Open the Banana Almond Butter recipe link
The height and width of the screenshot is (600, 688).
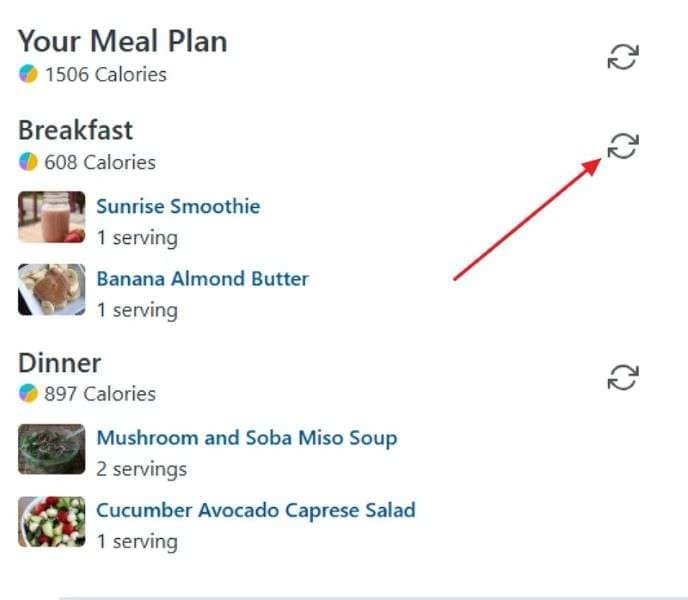coord(202,279)
